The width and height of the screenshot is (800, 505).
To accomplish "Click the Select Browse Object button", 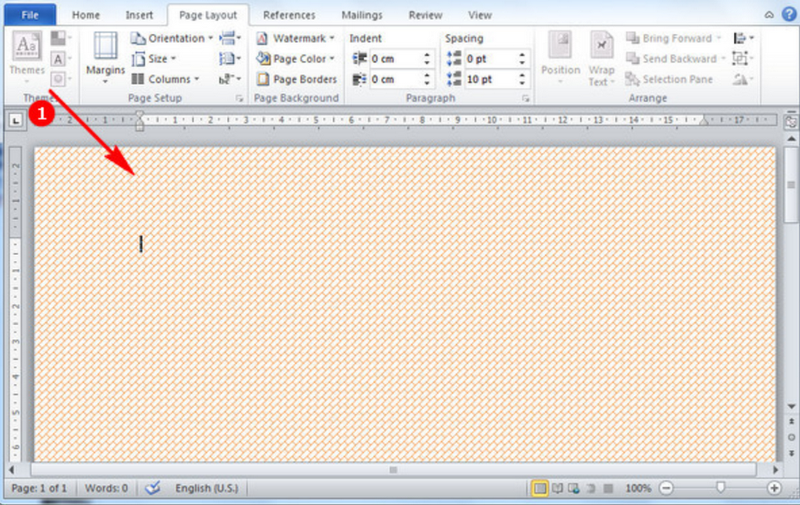I will tap(791, 437).
